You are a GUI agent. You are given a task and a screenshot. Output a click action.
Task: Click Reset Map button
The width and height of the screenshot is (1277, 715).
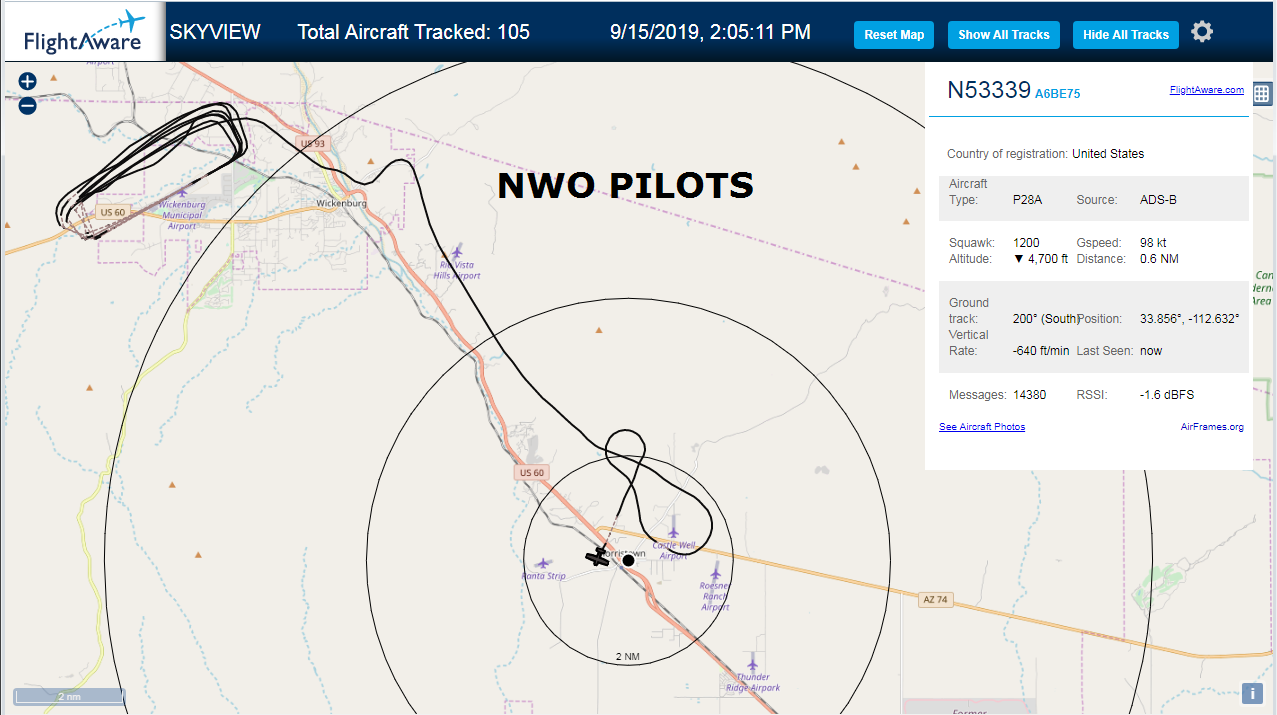[x=894, y=34]
